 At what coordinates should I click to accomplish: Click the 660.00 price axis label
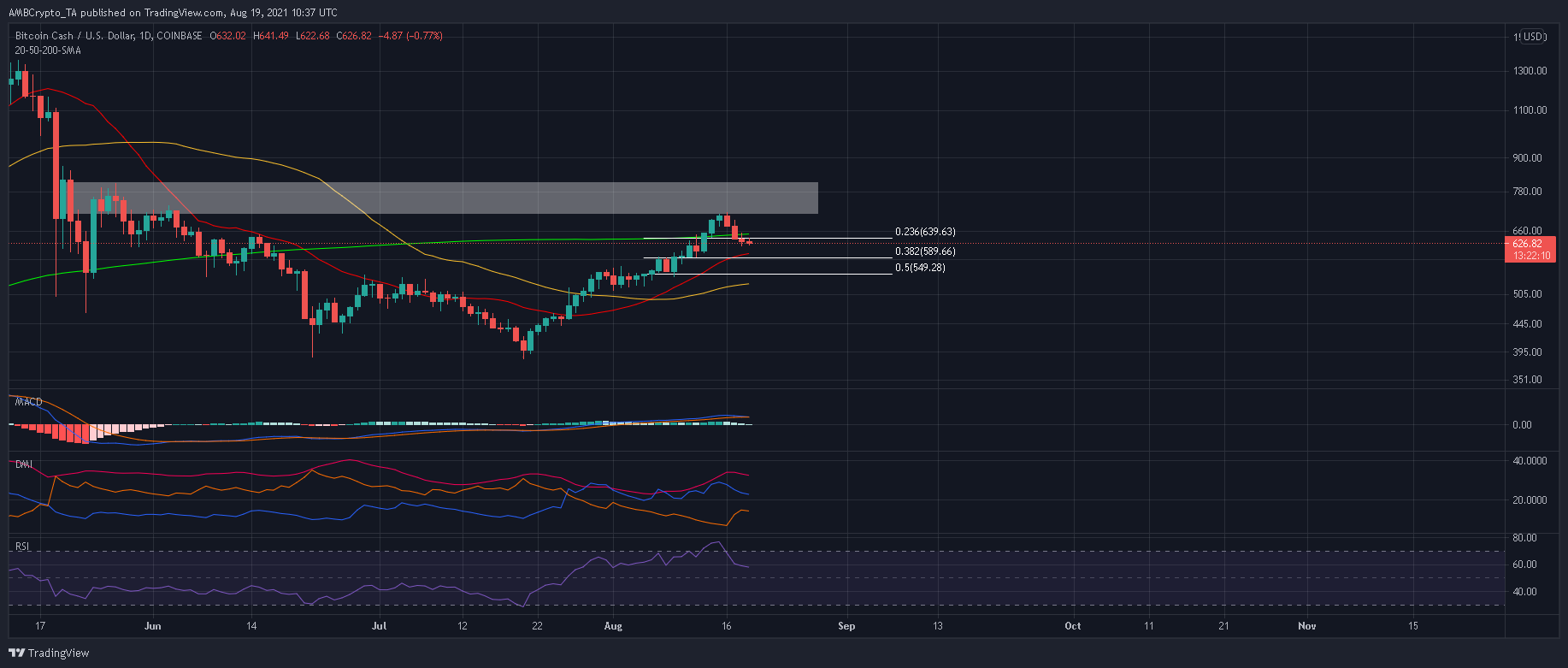click(x=1527, y=231)
